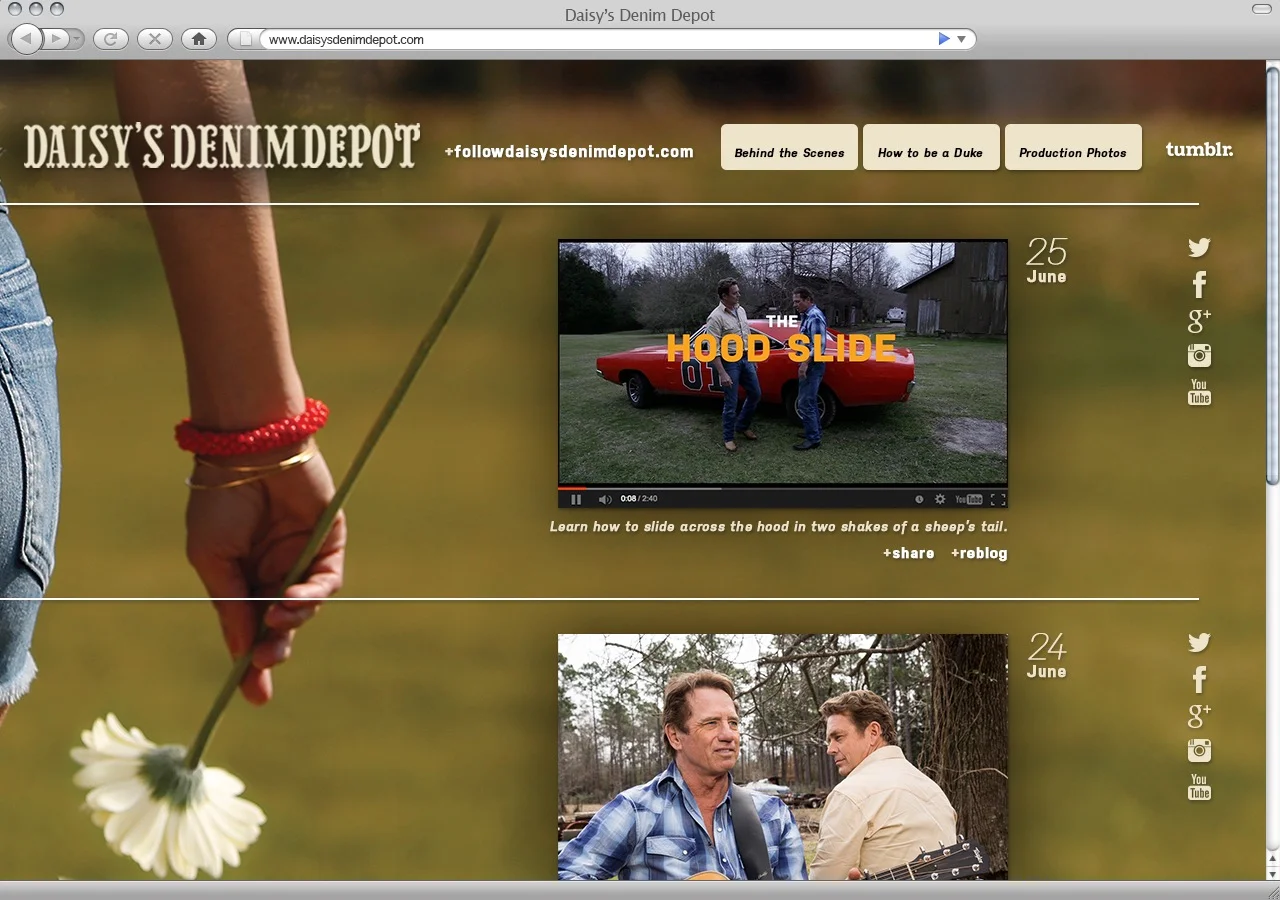Click the 0:08 / 2:40 video time display
Screen dimensions: 1280x900
click(x=639, y=499)
